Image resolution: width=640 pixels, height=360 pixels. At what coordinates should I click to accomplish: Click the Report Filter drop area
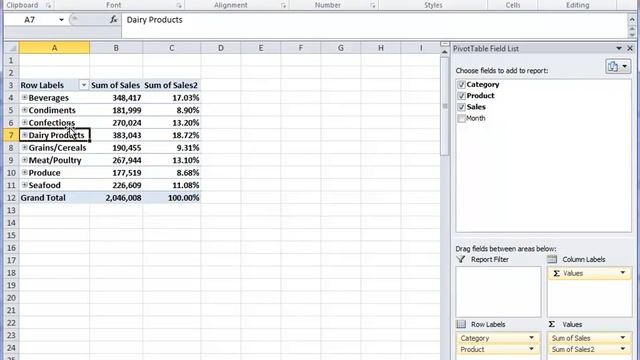498,291
